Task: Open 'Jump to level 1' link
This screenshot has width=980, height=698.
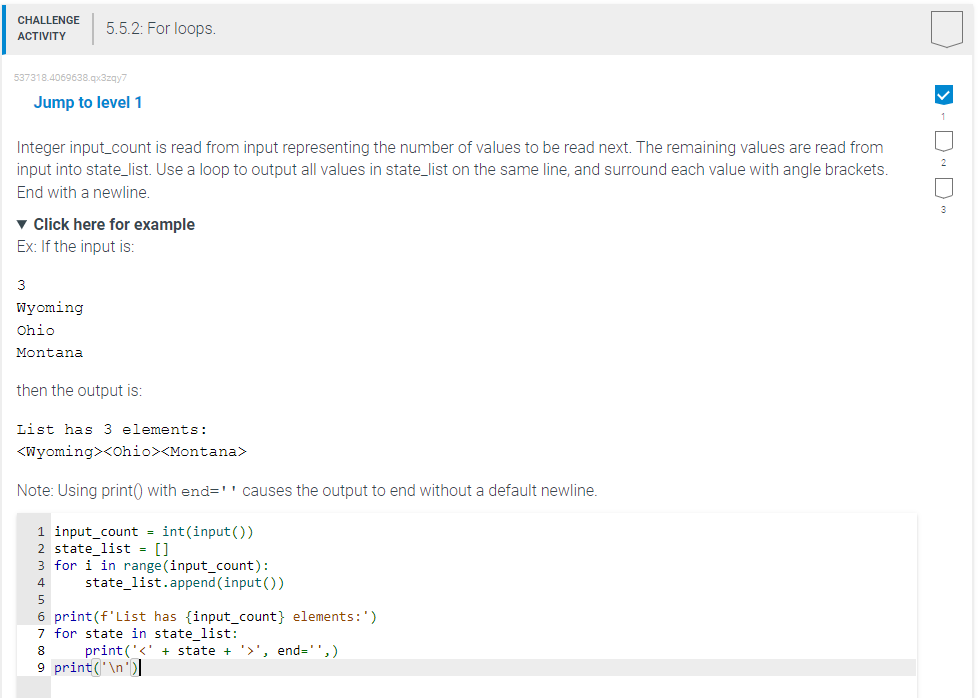Action: 88,102
